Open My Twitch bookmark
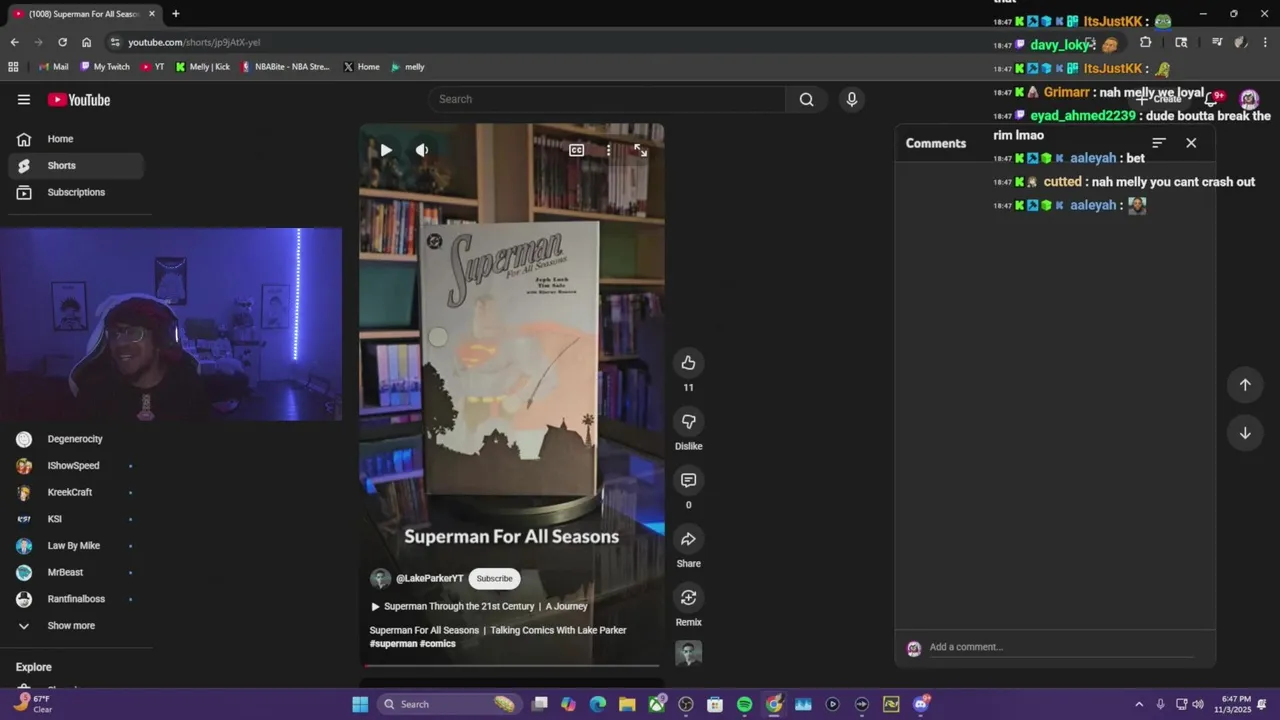 coord(105,67)
